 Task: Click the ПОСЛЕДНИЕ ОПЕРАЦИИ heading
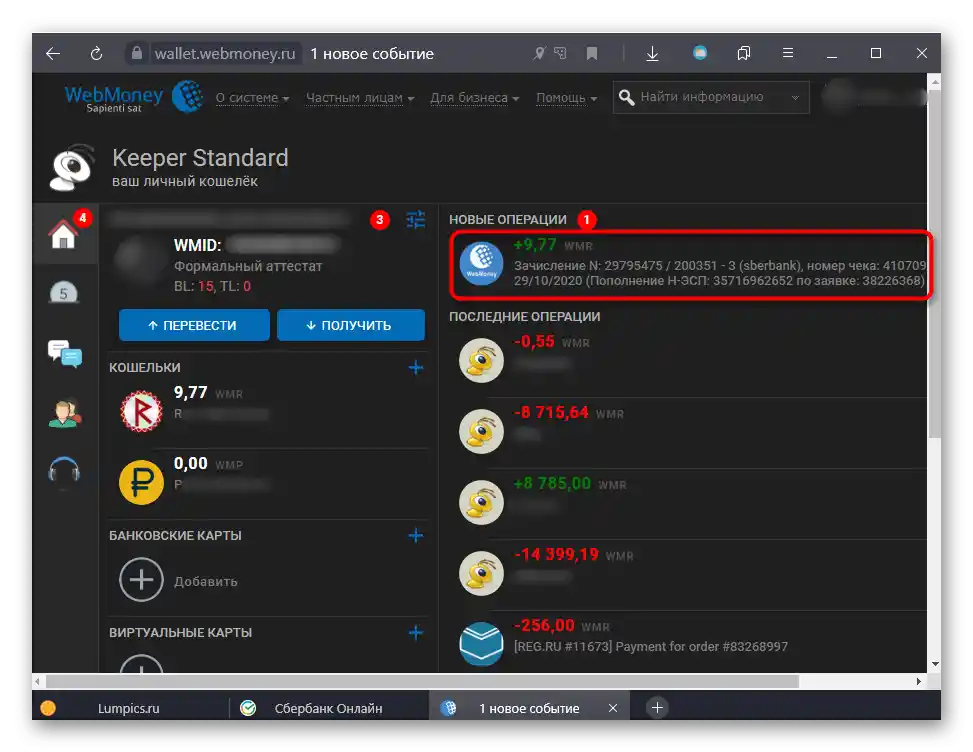click(x=524, y=316)
